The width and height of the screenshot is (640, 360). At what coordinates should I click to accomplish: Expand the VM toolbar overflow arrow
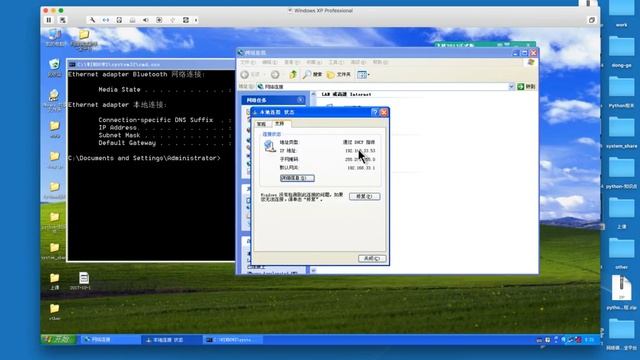click(x=196, y=20)
